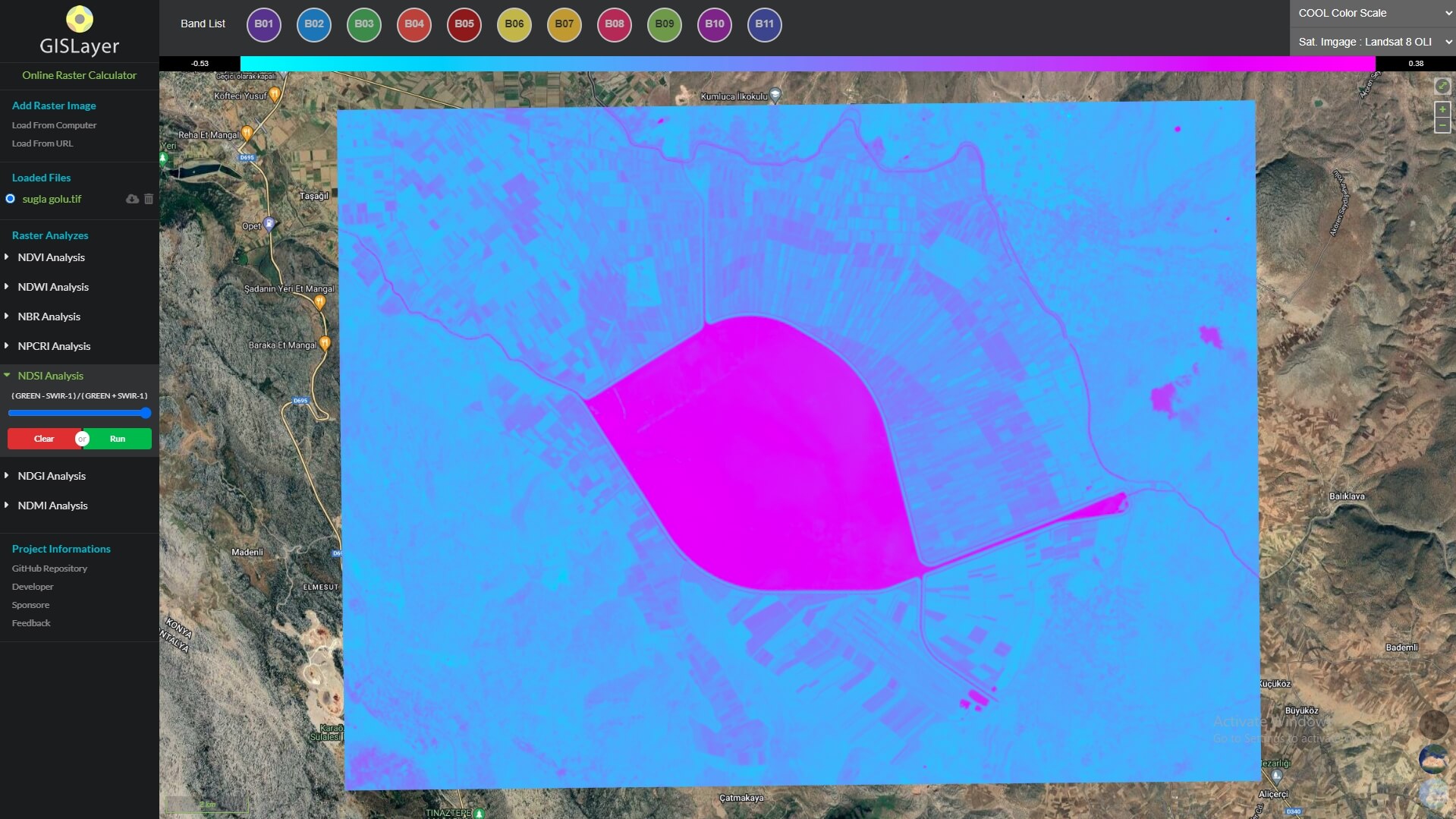Expand NDMI Analysis section

pyautogui.click(x=52, y=506)
